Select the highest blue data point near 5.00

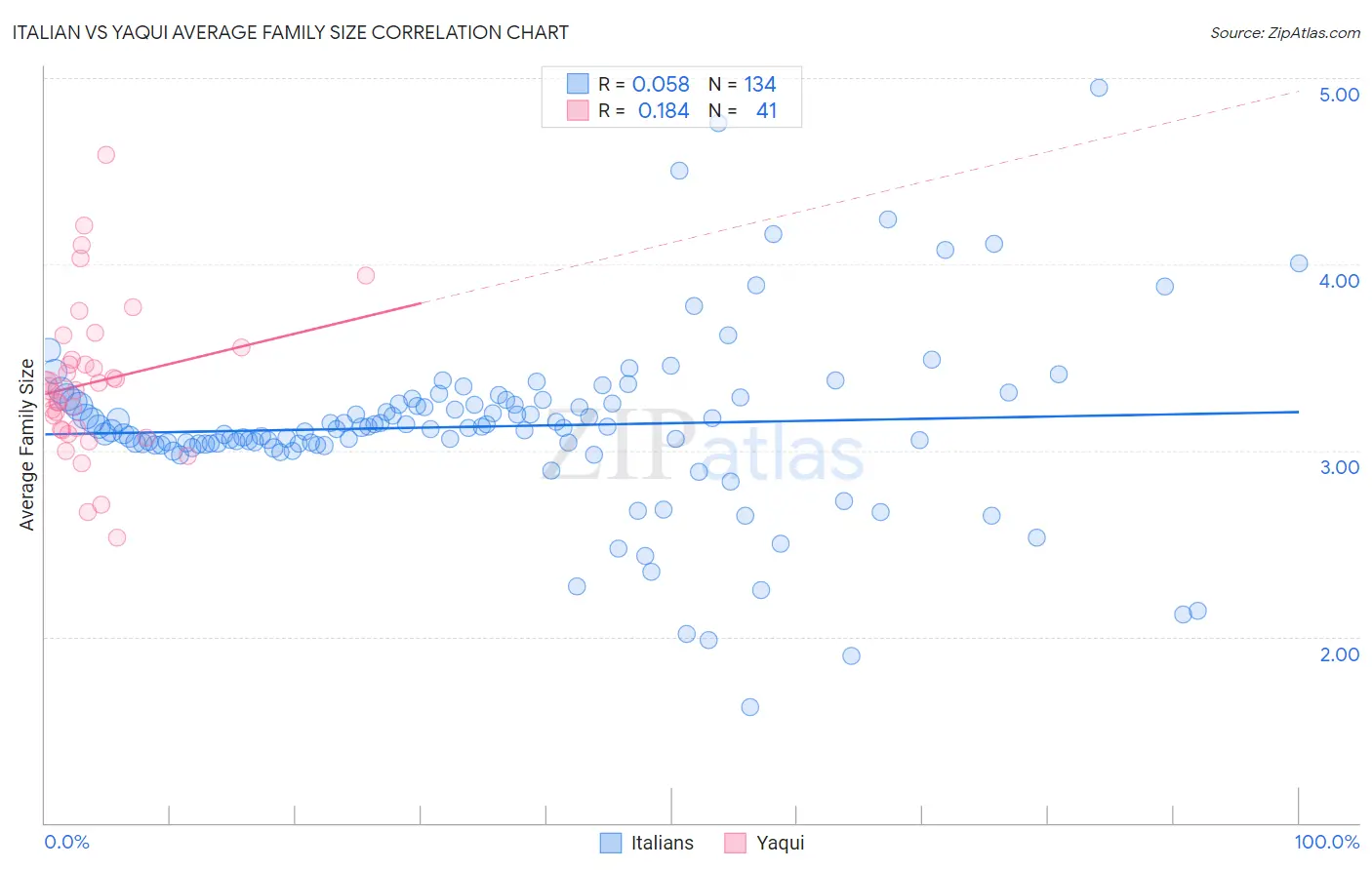(1099, 88)
